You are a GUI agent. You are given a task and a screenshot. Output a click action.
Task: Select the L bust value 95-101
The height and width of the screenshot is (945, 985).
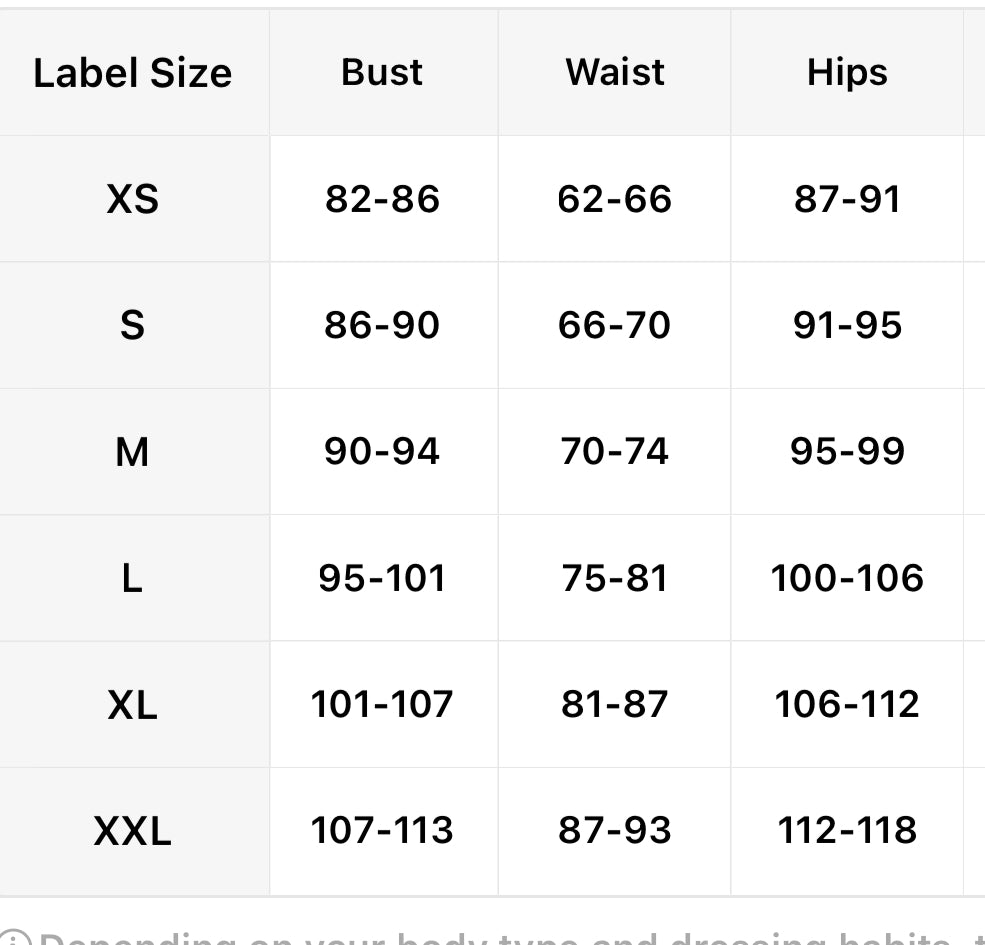click(382, 578)
